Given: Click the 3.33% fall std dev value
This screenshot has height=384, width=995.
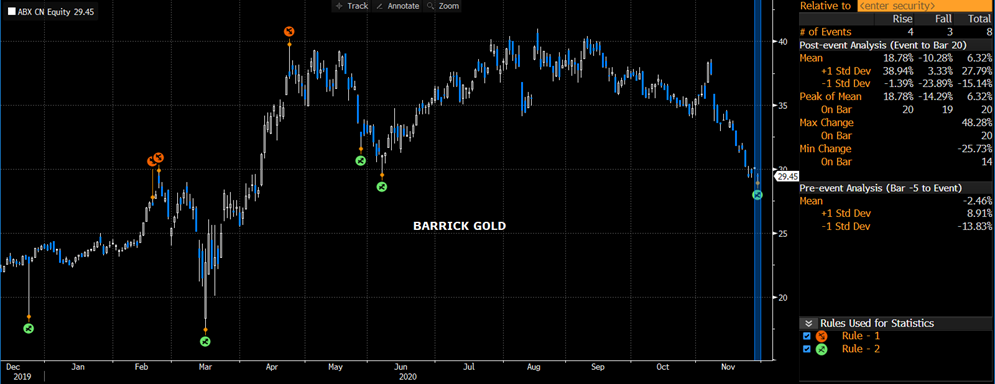Looking at the screenshot, I should point(940,70).
